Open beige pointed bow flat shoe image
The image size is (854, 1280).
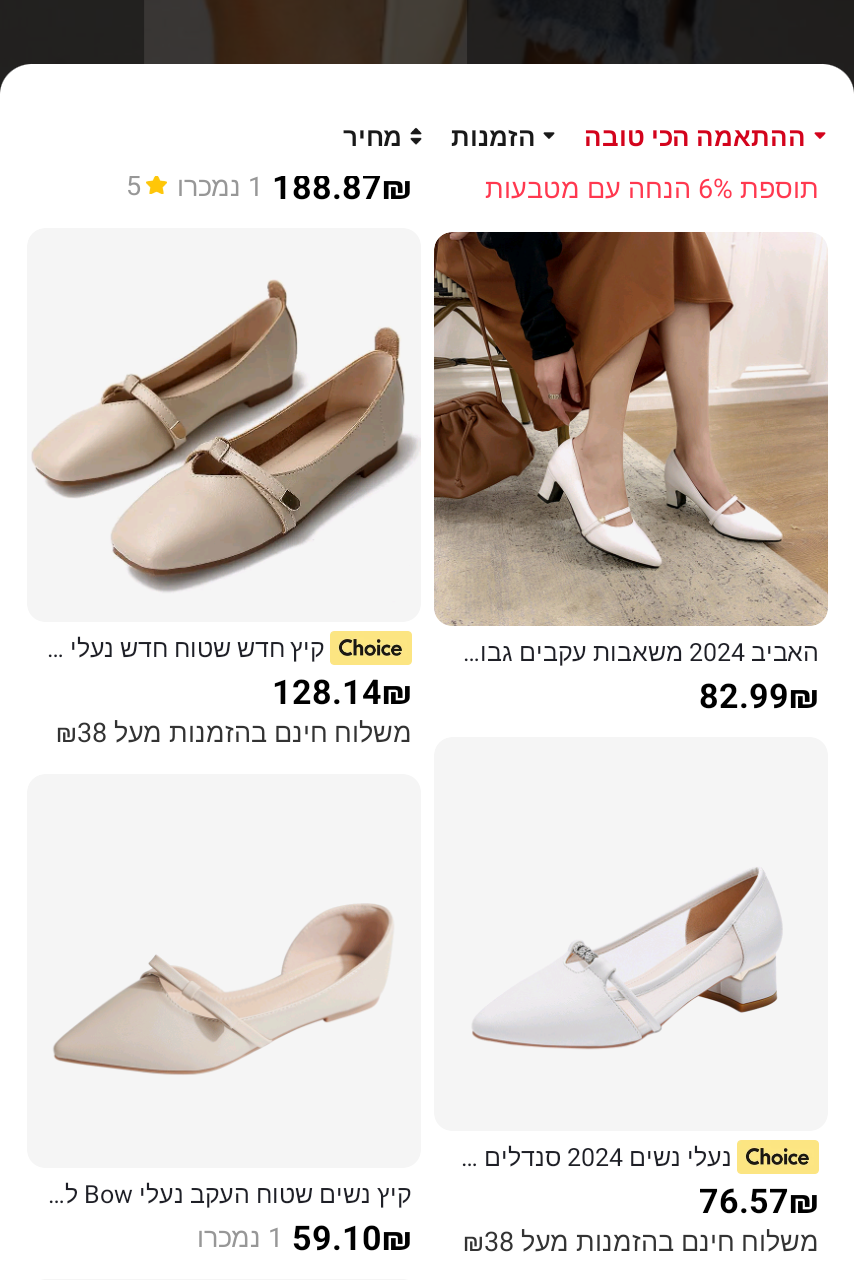point(224,971)
